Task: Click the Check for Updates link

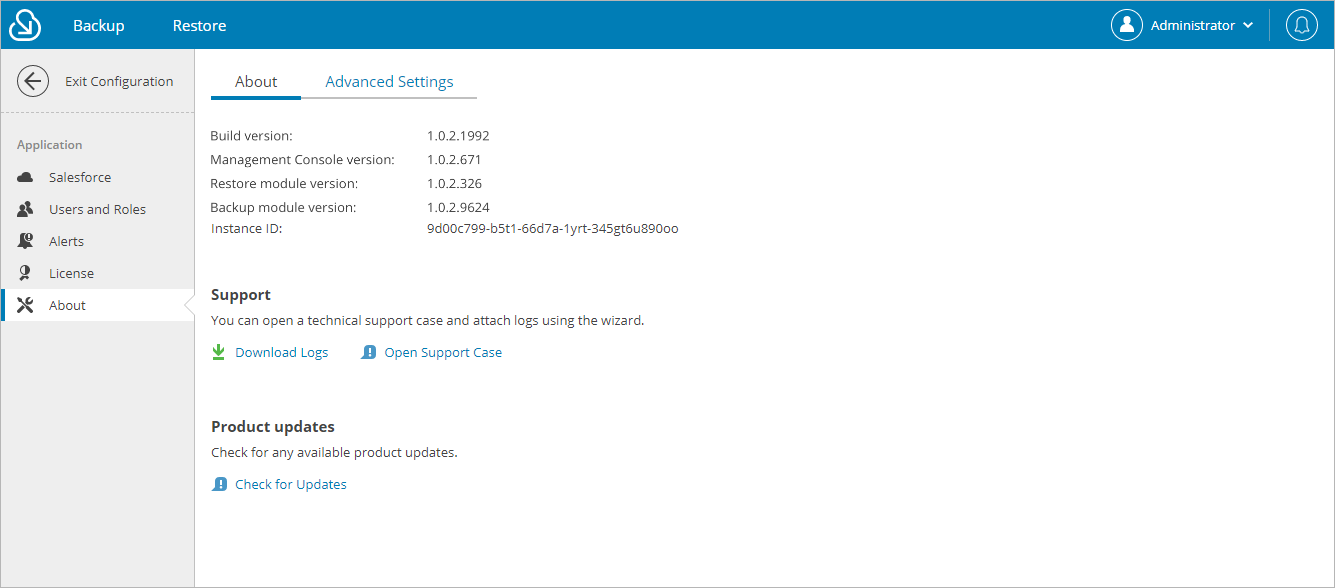Action: tap(291, 484)
